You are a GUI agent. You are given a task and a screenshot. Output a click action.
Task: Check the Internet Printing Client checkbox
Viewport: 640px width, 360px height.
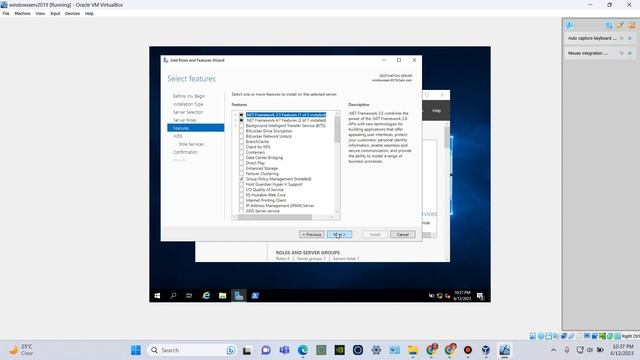[241, 200]
